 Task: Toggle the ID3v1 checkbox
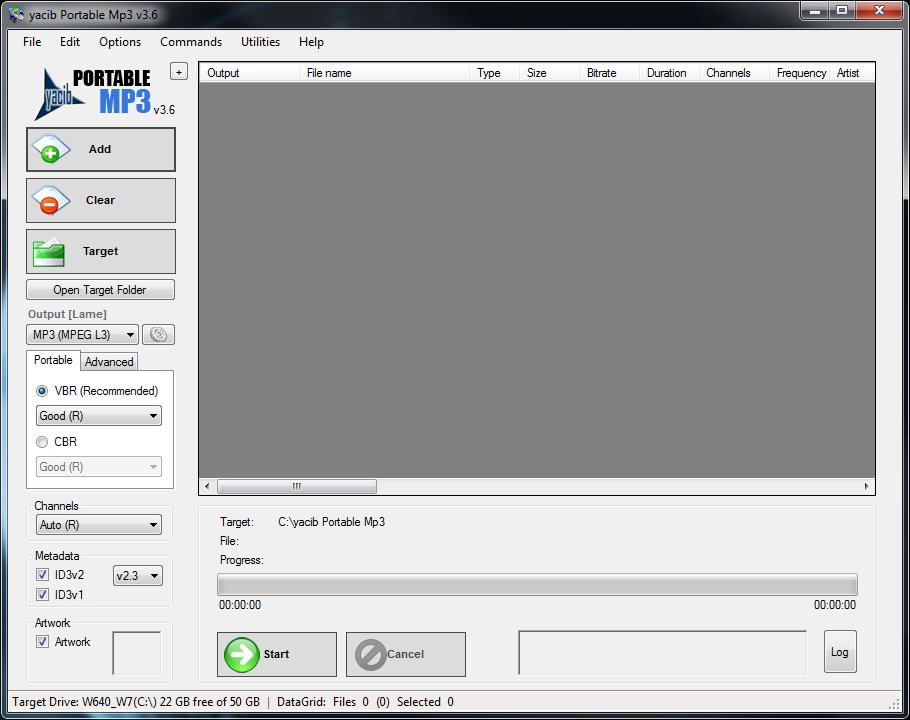(42, 595)
